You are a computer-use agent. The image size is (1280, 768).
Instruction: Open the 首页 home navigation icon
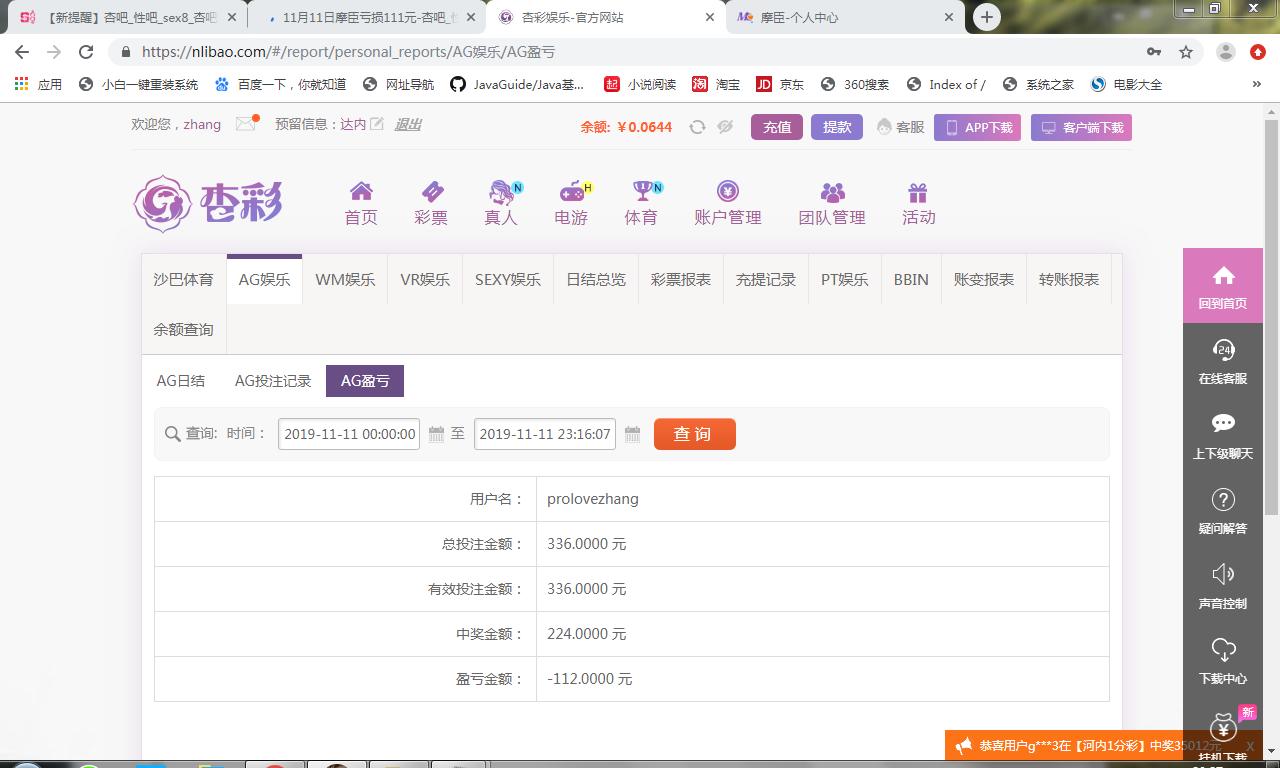tap(361, 192)
